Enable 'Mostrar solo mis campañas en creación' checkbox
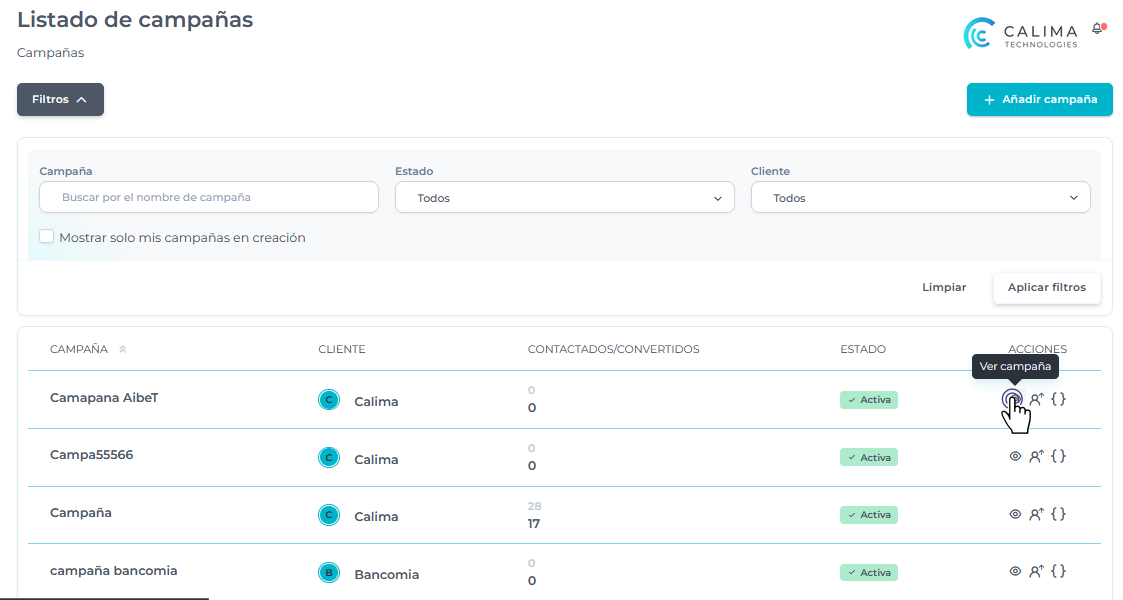Image resolution: width=1123 pixels, height=600 pixels. pyautogui.click(x=46, y=237)
